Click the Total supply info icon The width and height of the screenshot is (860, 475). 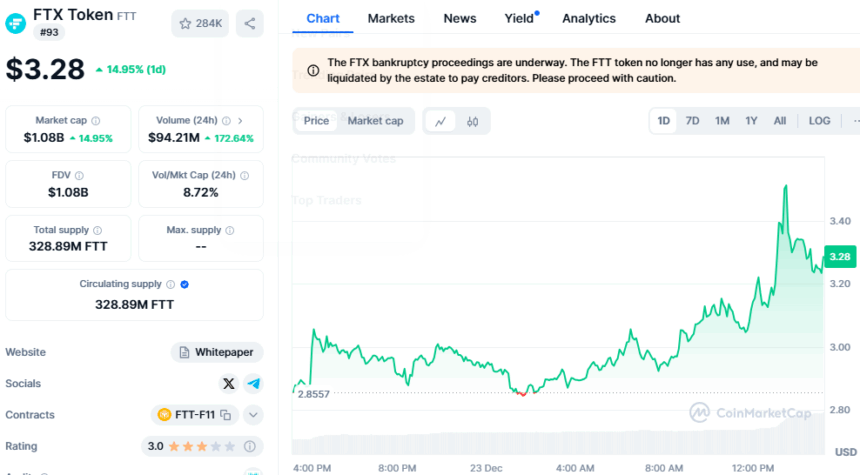pos(98,230)
